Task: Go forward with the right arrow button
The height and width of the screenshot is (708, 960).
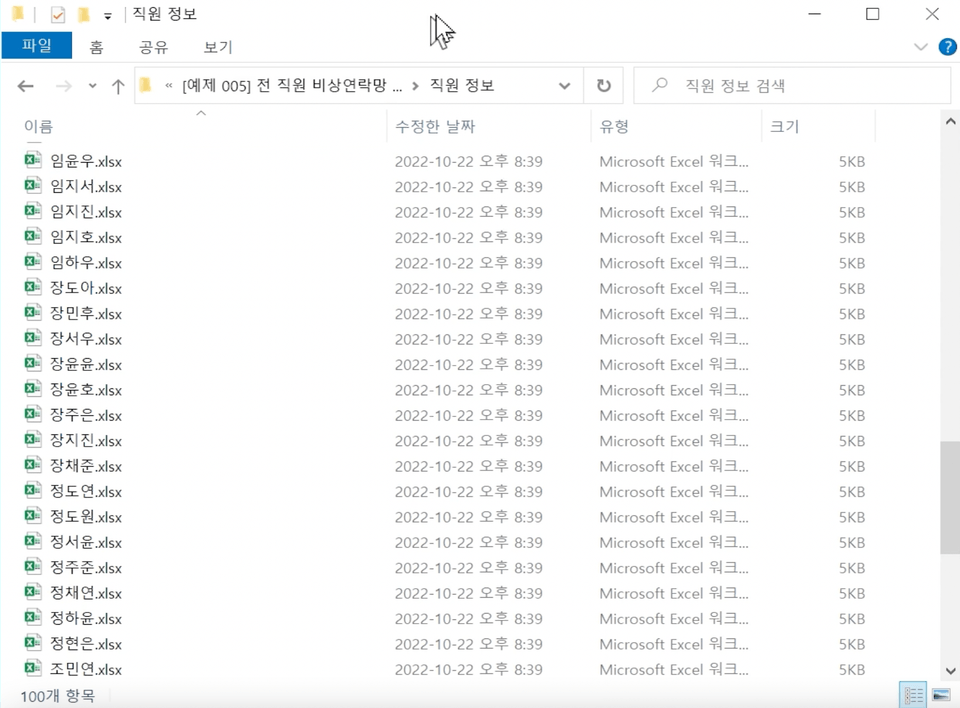Action: [64, 86]
